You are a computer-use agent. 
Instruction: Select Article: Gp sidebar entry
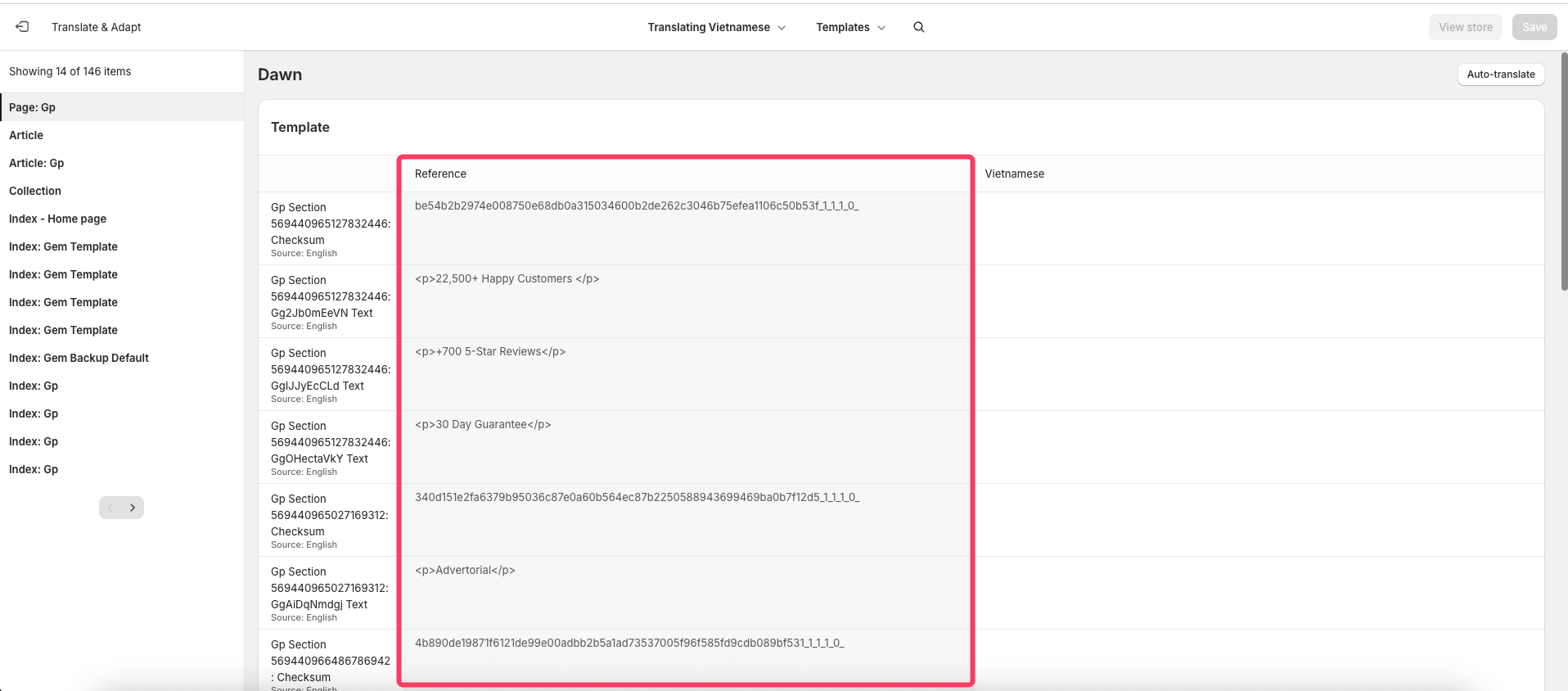tap(37, 163)
